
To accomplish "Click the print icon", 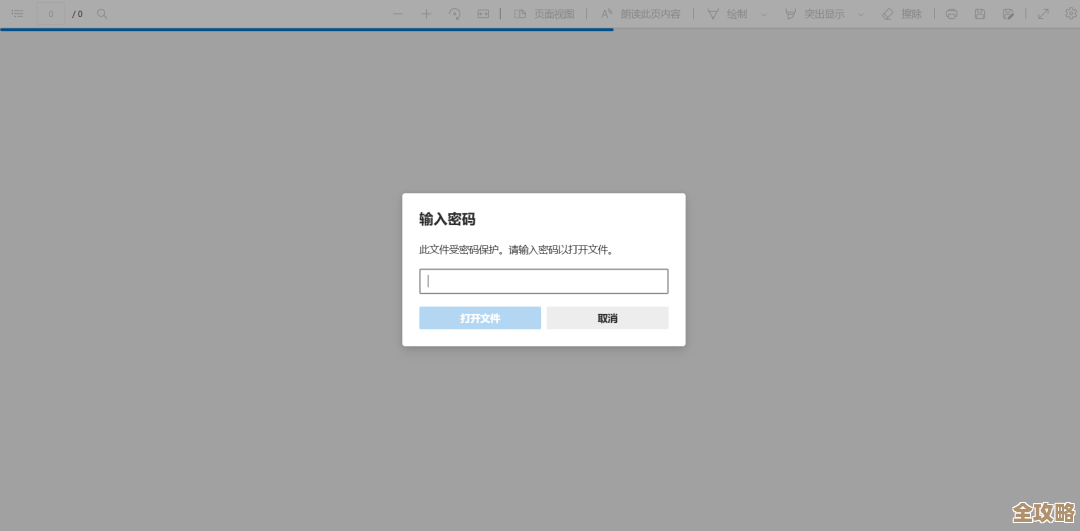I will (952, 14).
